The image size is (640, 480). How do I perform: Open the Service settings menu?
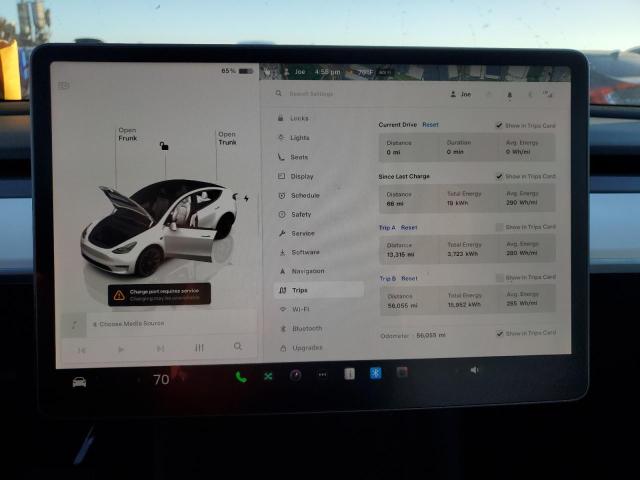(297, 233)
